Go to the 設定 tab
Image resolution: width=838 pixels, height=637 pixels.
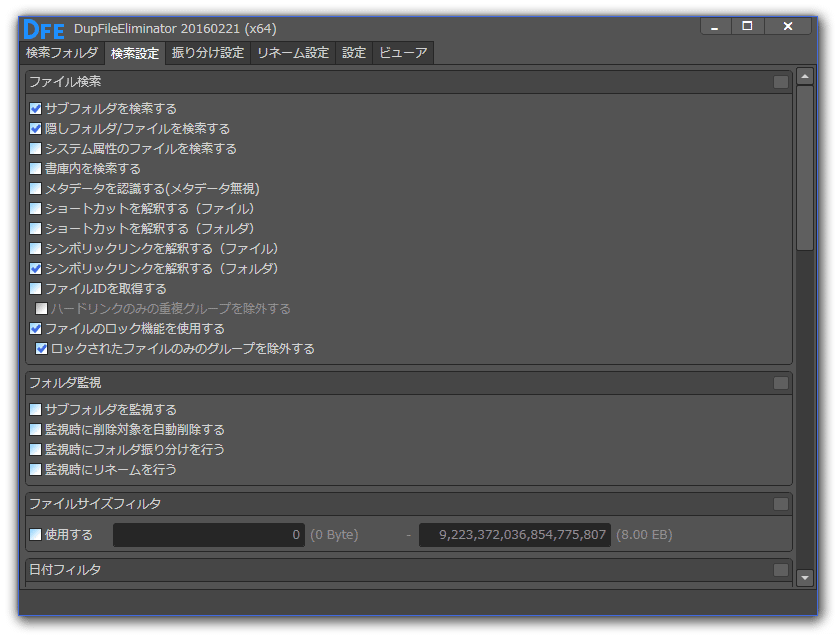tap(354, 53)
